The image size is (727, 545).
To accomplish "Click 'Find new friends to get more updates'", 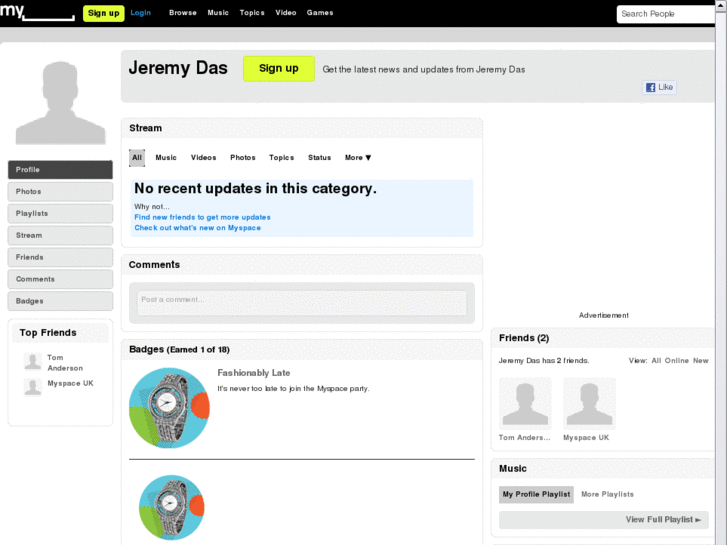I will pos(202,217).
